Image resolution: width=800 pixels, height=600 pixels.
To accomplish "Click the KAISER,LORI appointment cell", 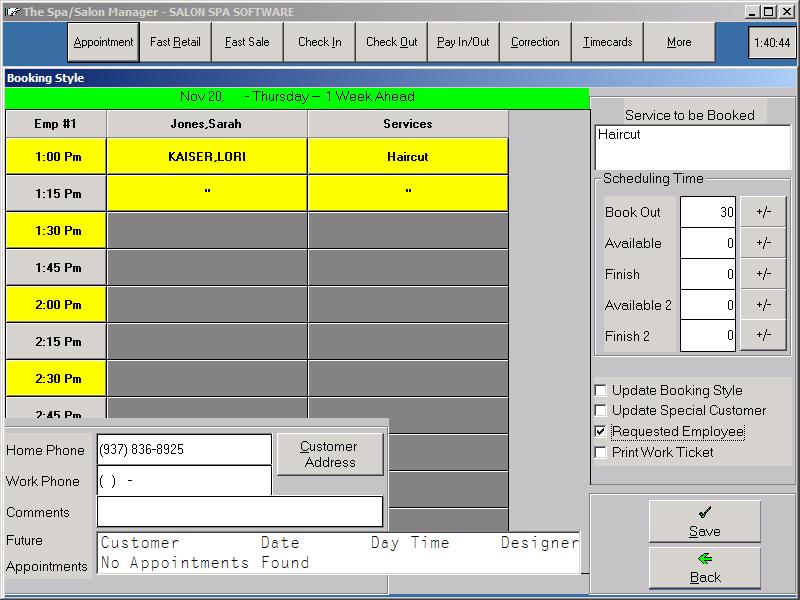I will coord(207,157).
